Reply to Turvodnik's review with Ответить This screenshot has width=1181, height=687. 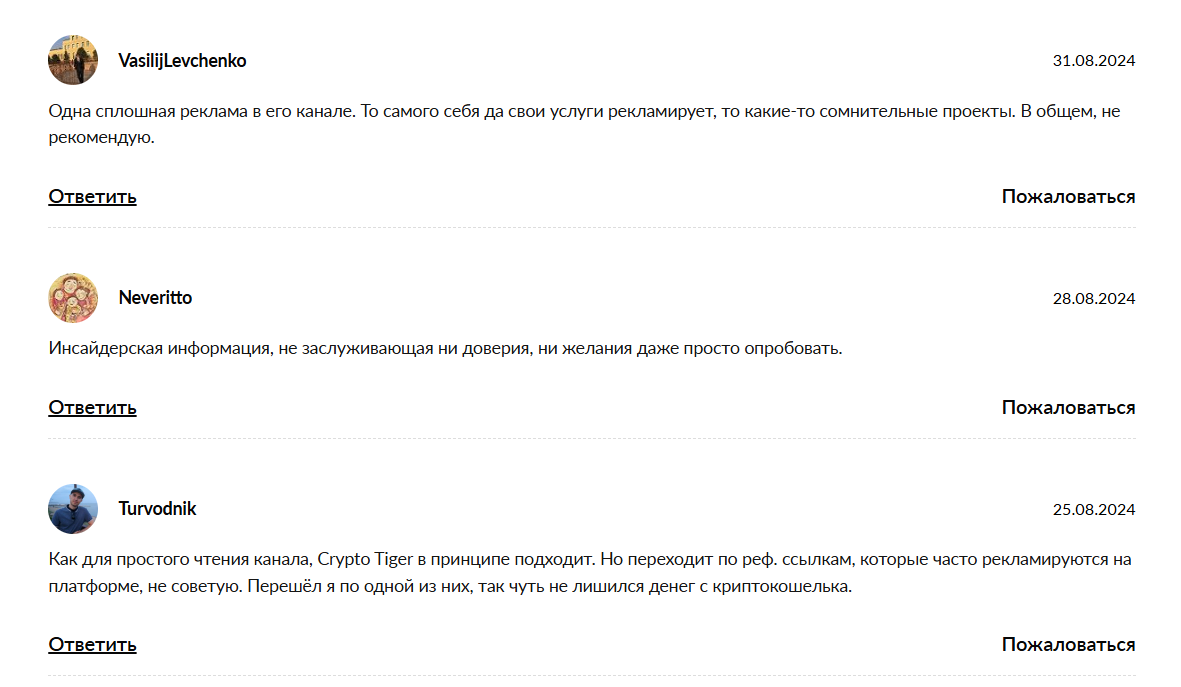93,645
